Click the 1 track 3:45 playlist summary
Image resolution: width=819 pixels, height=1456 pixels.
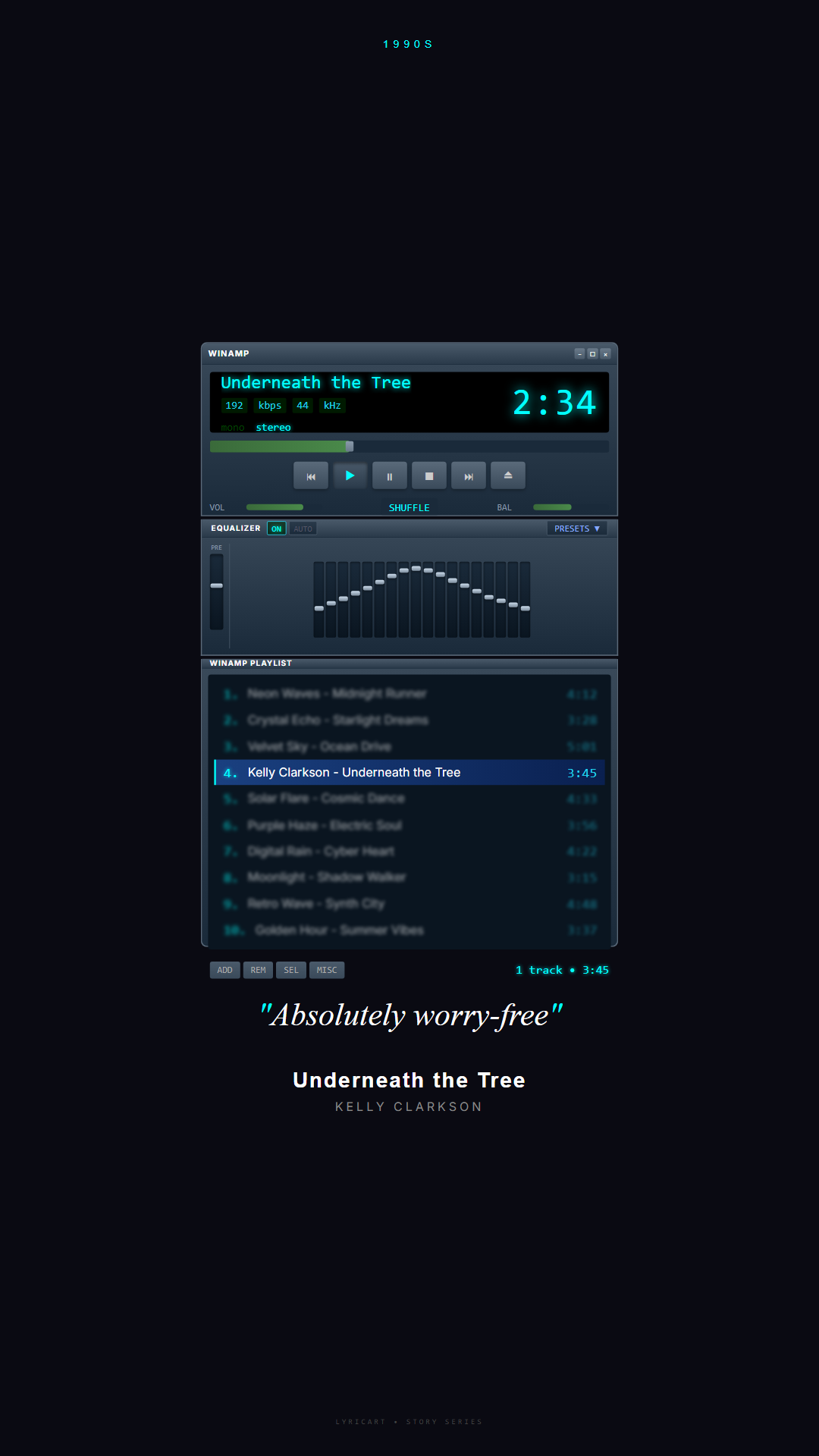coord(562,970)
